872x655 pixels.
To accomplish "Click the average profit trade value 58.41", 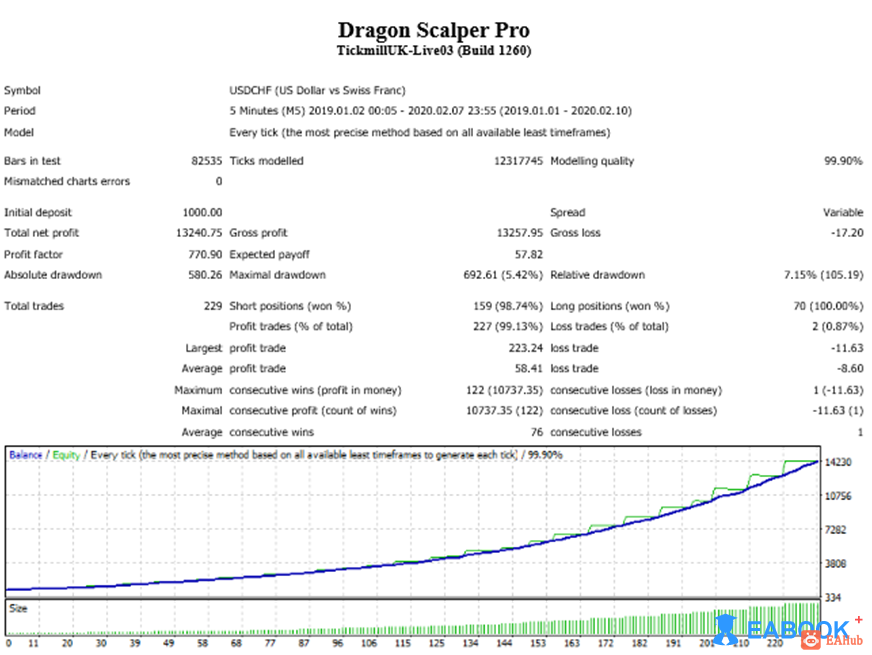I will 528,369.
